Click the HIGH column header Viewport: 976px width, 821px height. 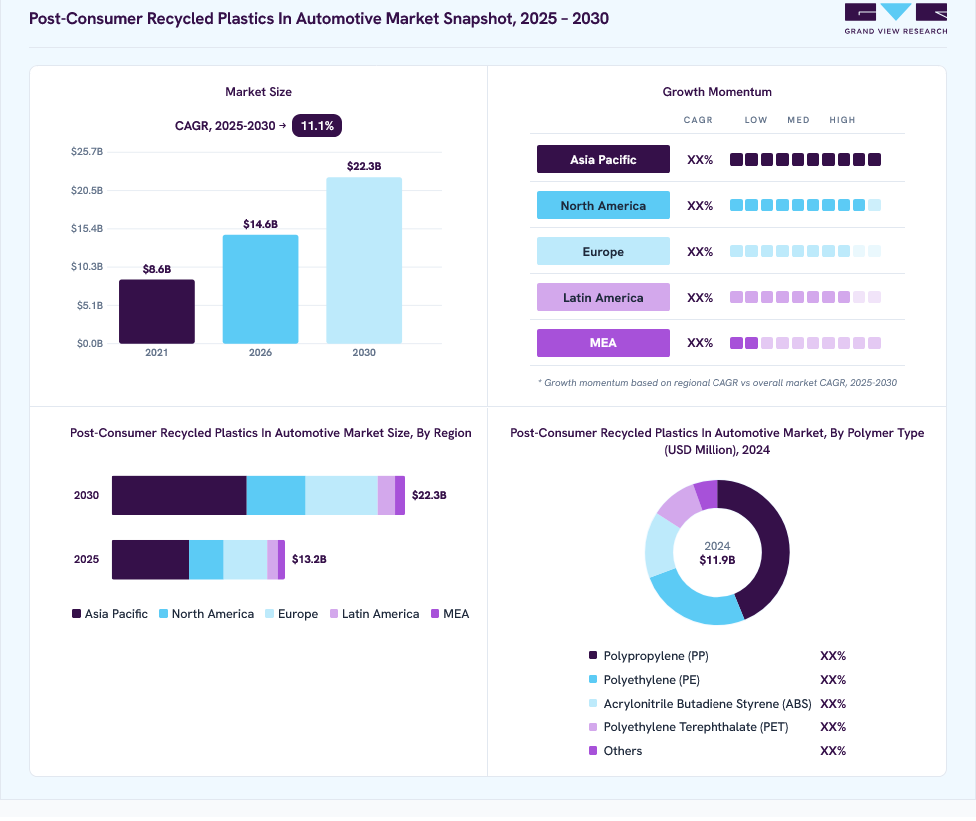click(x=842, y=120)
